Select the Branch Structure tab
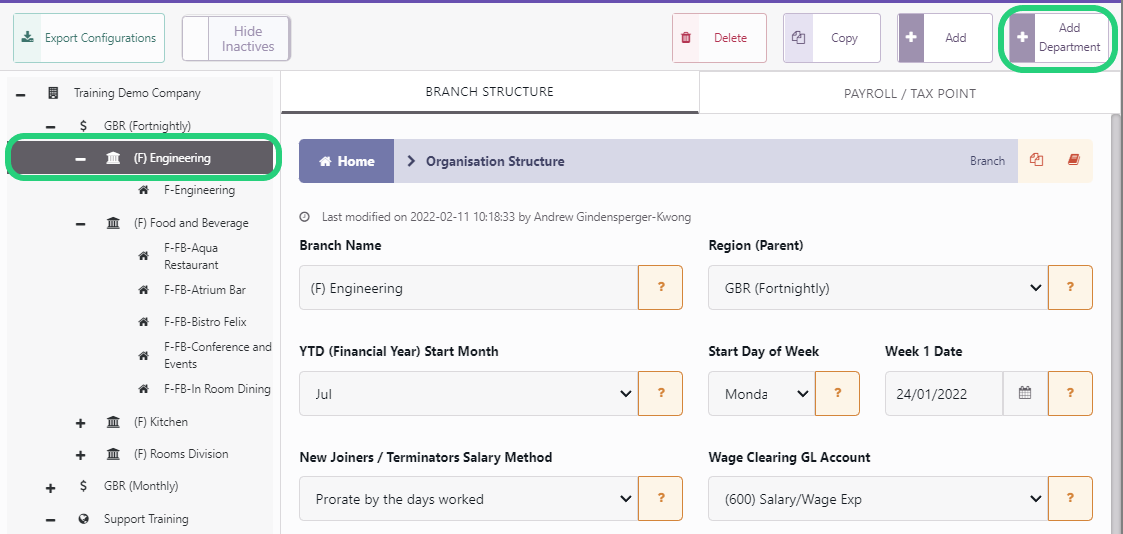 coord(490,92)
